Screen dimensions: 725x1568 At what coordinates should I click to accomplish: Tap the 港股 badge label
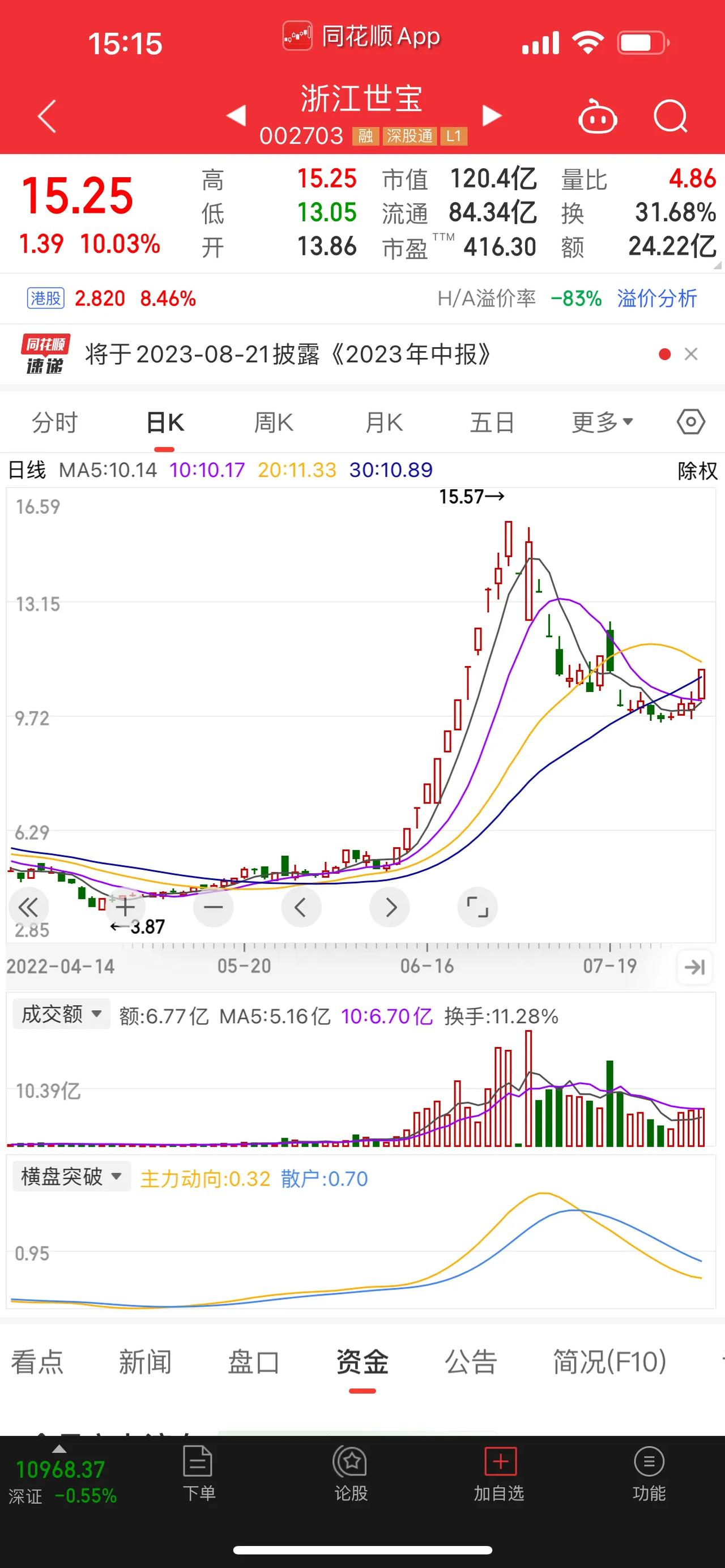click(x=46, y=298)
